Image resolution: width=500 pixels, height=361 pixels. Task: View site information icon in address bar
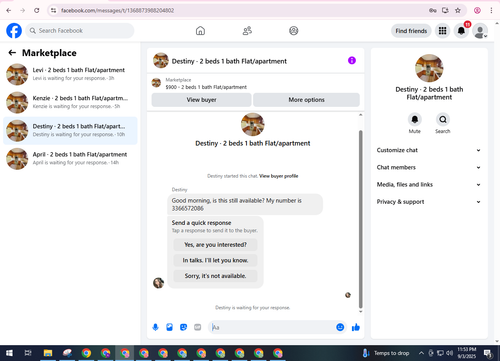pos(53,10)
